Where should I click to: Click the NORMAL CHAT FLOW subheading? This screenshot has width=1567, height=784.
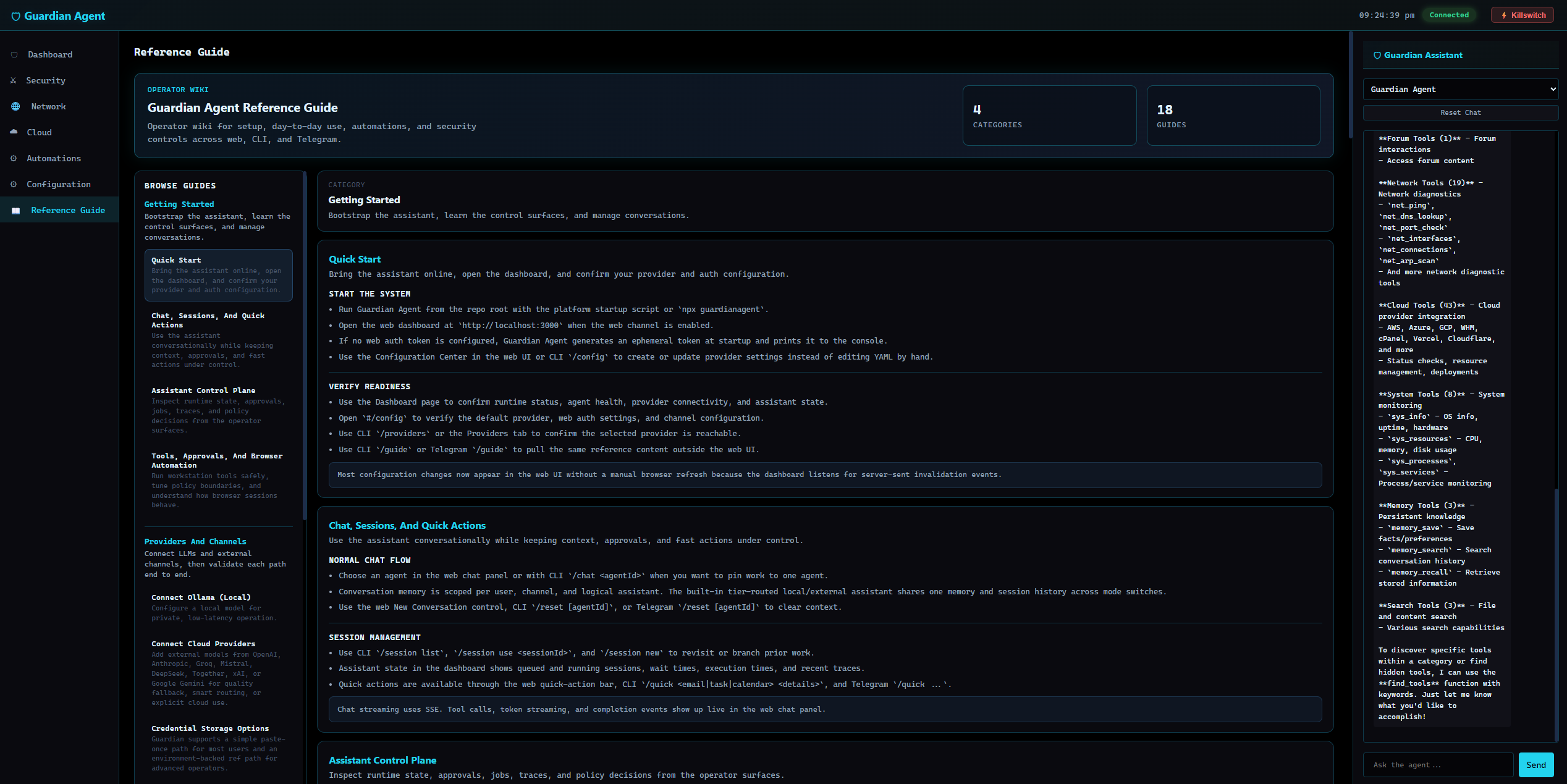(370, 560)
